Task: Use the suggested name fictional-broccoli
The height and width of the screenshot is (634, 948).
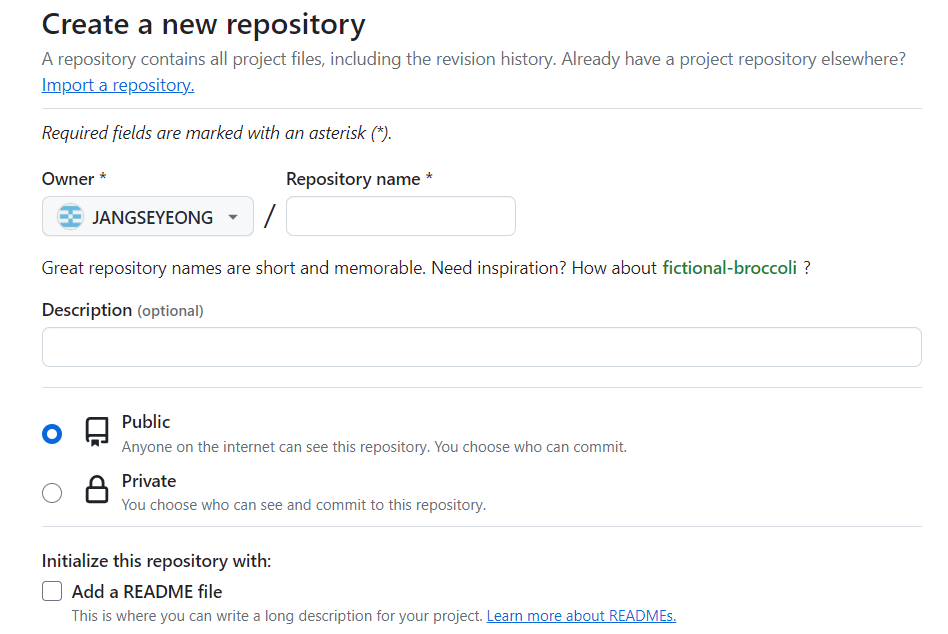Action: point(729,268)
